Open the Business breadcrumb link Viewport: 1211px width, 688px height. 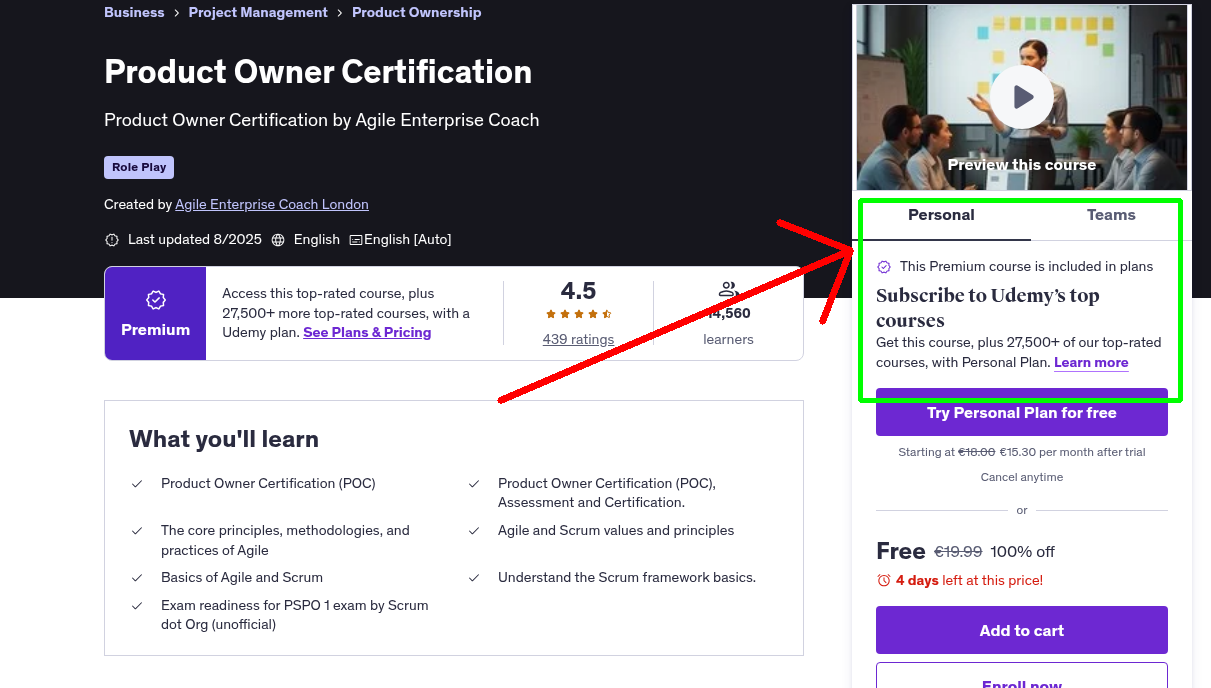(x=134, y=12)
